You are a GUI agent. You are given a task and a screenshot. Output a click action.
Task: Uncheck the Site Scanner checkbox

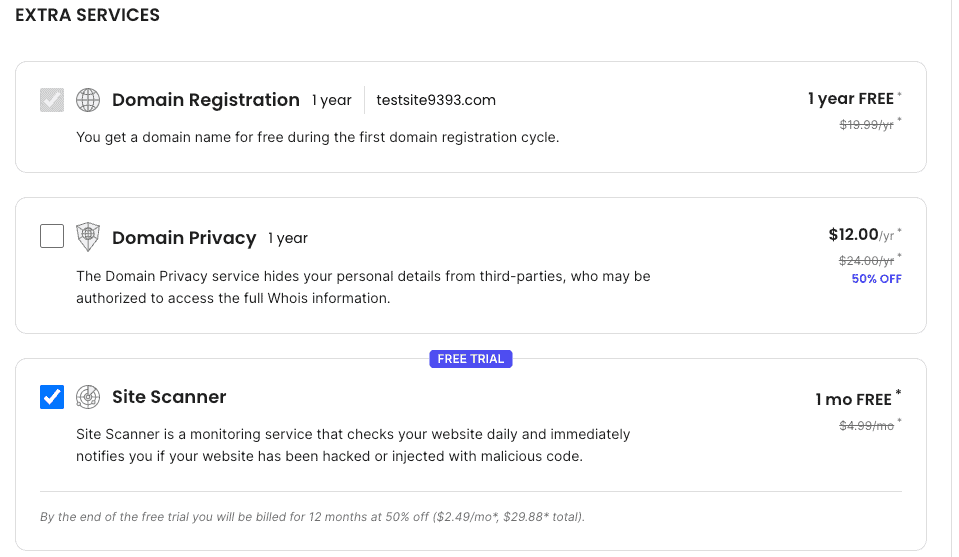click(x=52, y=397)
